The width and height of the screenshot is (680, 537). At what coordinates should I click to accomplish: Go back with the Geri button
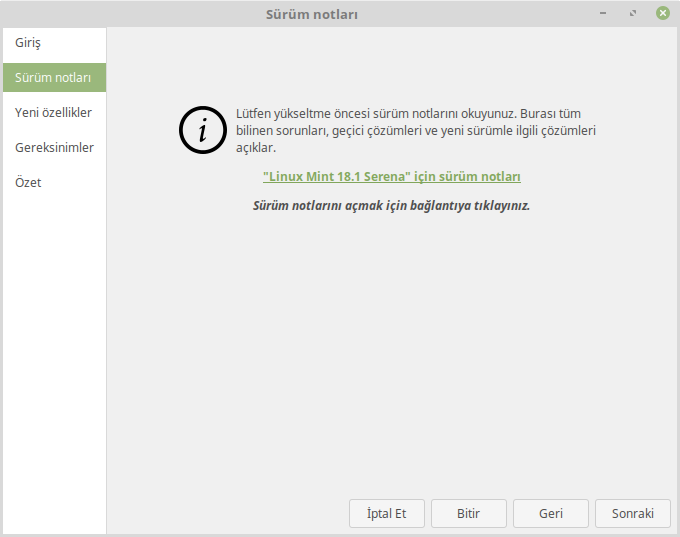pos(551,514)
